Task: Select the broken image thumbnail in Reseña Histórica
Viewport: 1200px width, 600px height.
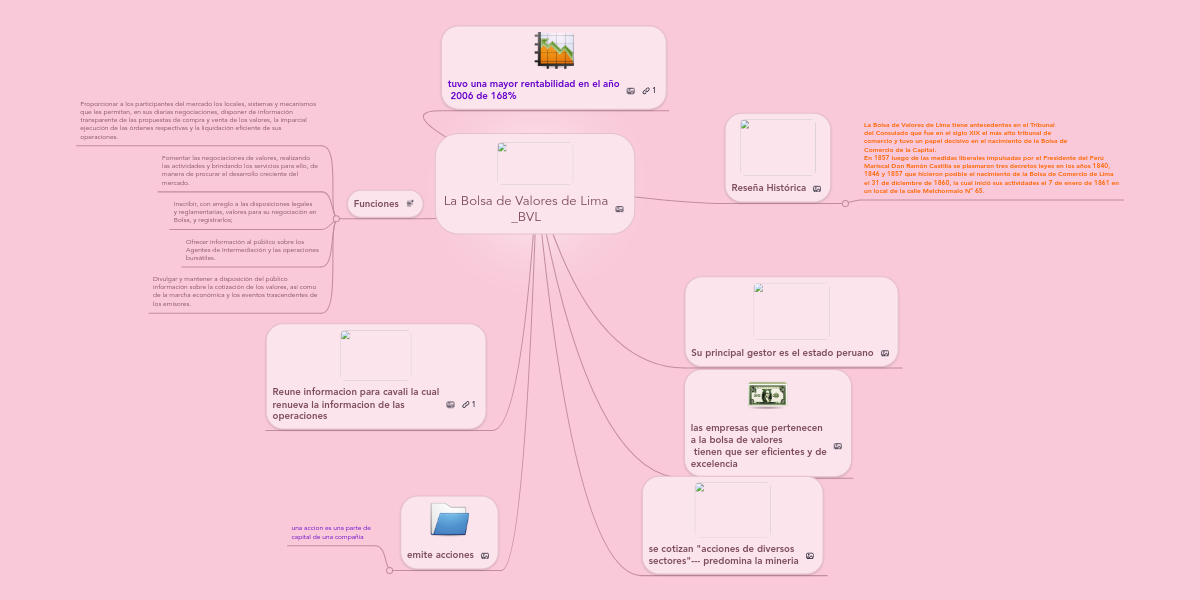Action: tap(777, 147)
